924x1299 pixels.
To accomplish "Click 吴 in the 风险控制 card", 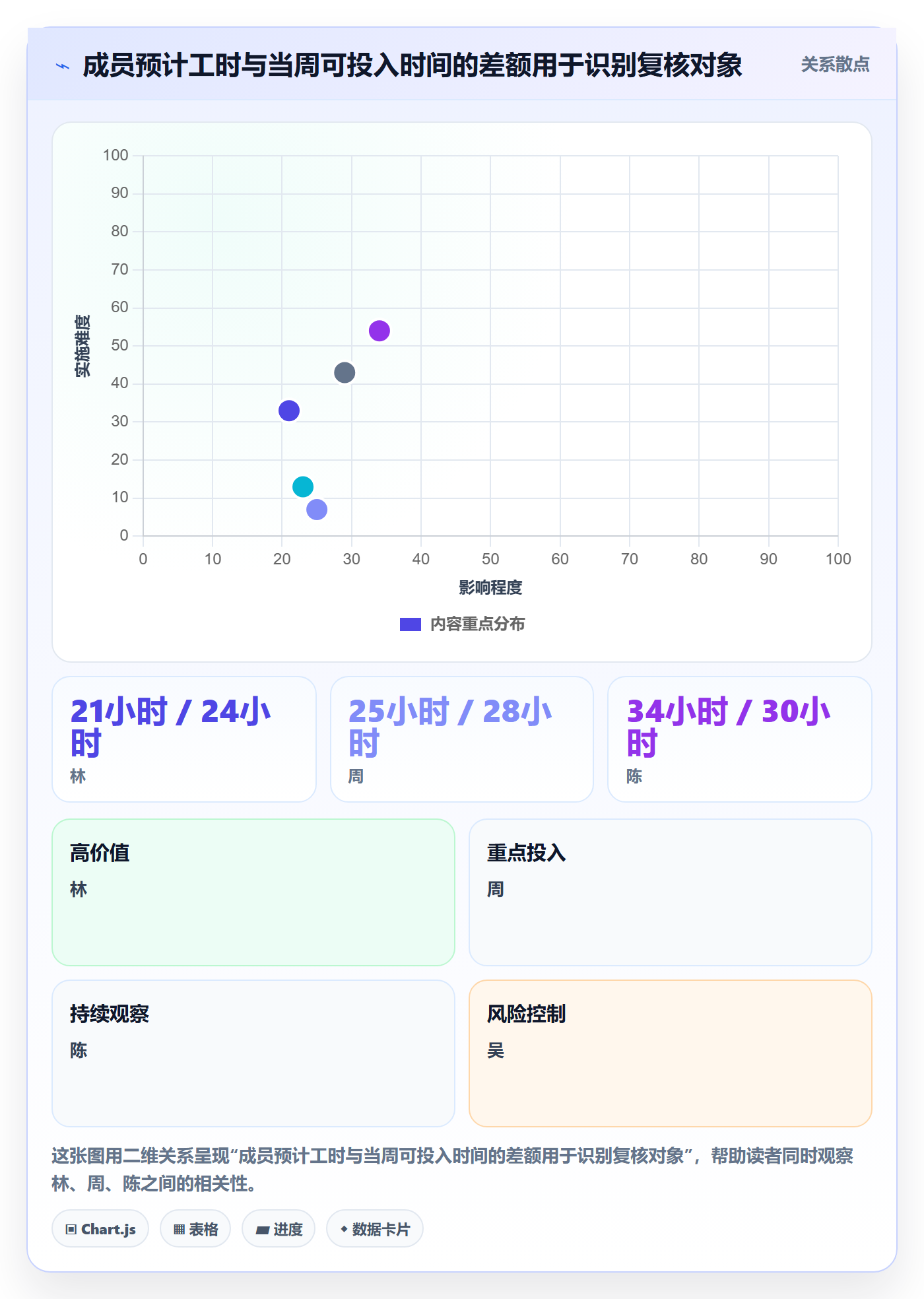I will pos(496,1050).
